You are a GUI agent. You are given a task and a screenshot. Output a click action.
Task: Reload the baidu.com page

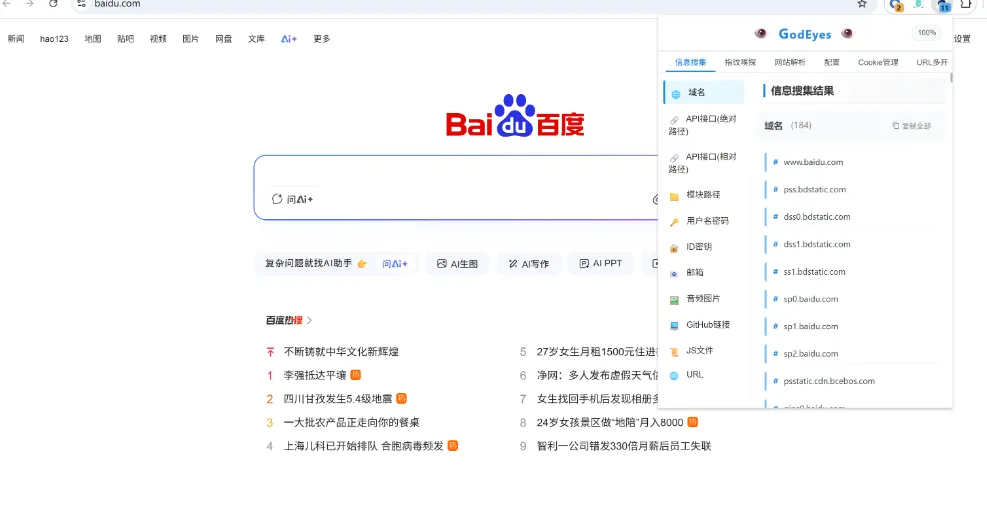coord(53,4)
